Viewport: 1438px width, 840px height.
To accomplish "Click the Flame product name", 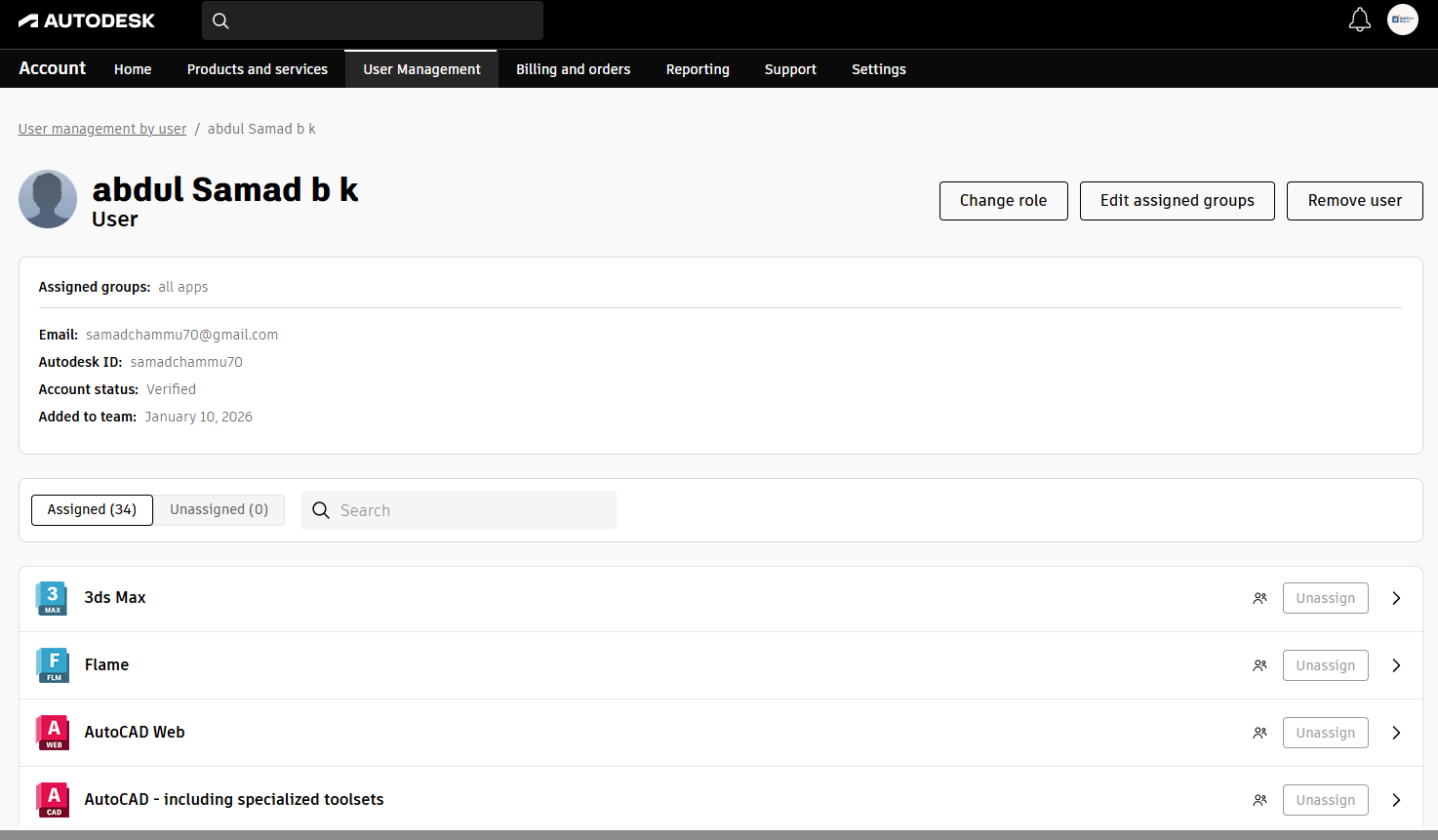I will click(106, 665).
